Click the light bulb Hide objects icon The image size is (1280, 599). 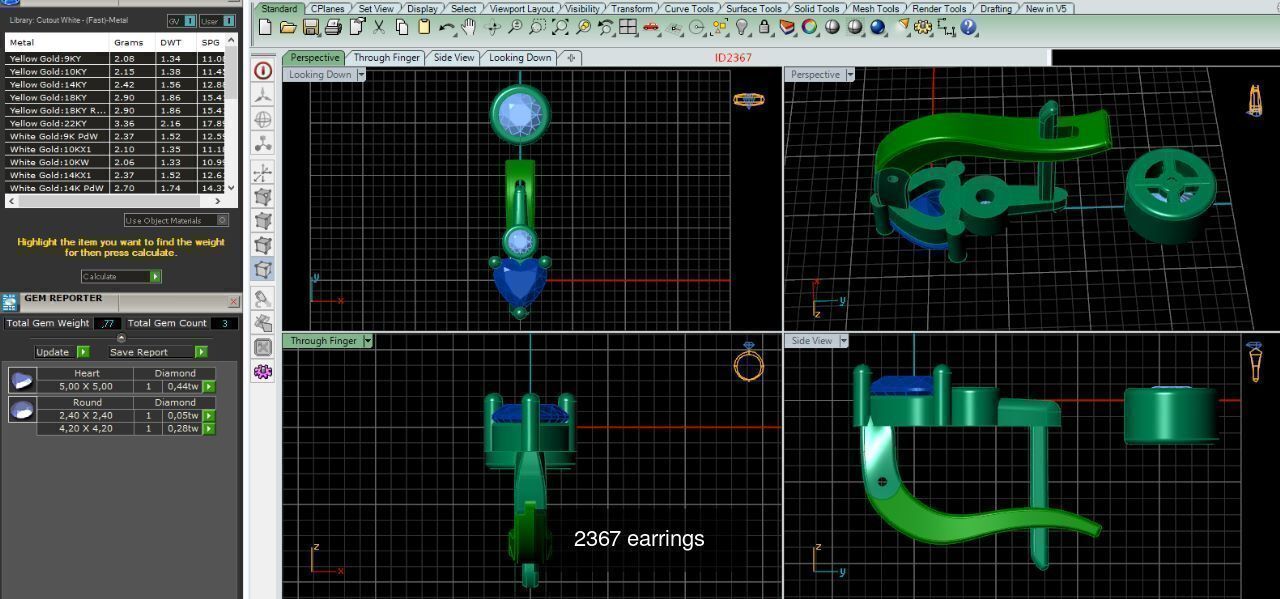click(x=742, y=27)
